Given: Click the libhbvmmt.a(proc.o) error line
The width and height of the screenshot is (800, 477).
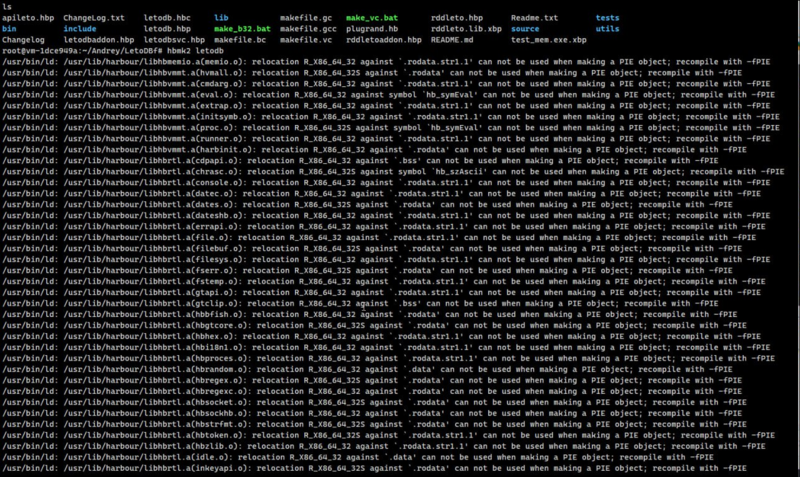Looking at the screenshot, I should [x=391, y=128].
